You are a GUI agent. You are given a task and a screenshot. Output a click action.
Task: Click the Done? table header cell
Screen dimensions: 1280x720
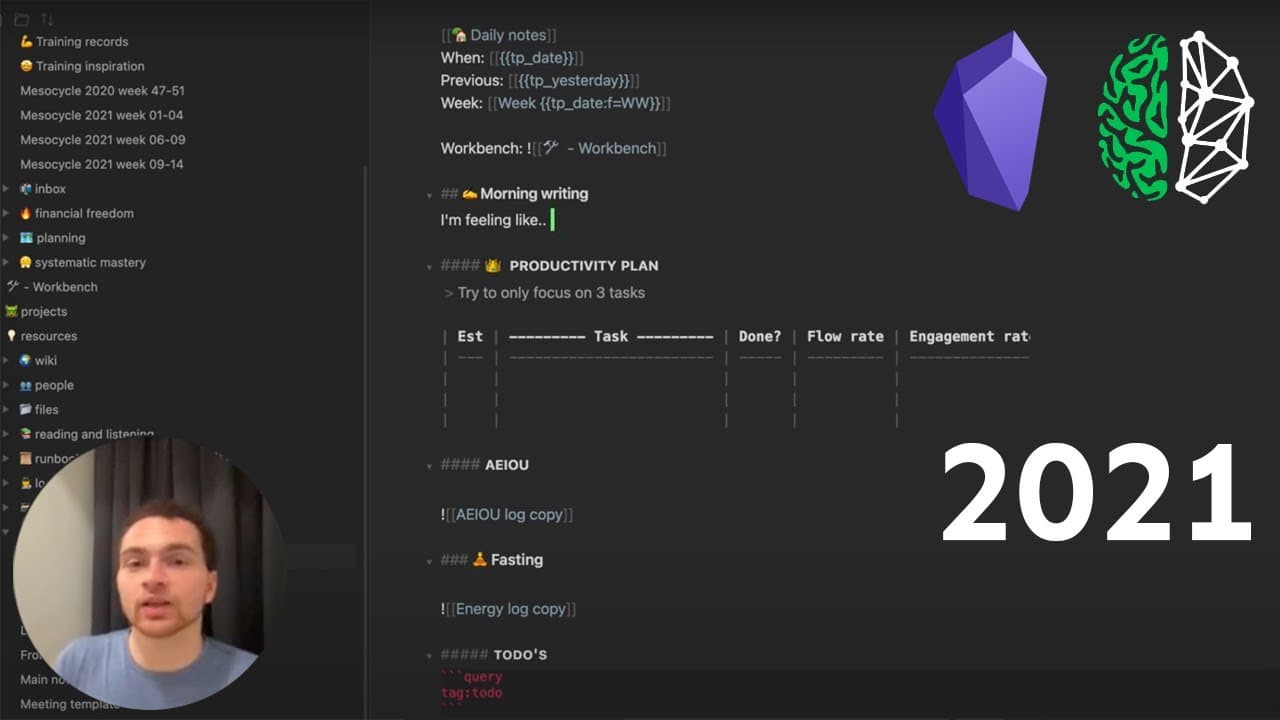[x=760, y=337]
